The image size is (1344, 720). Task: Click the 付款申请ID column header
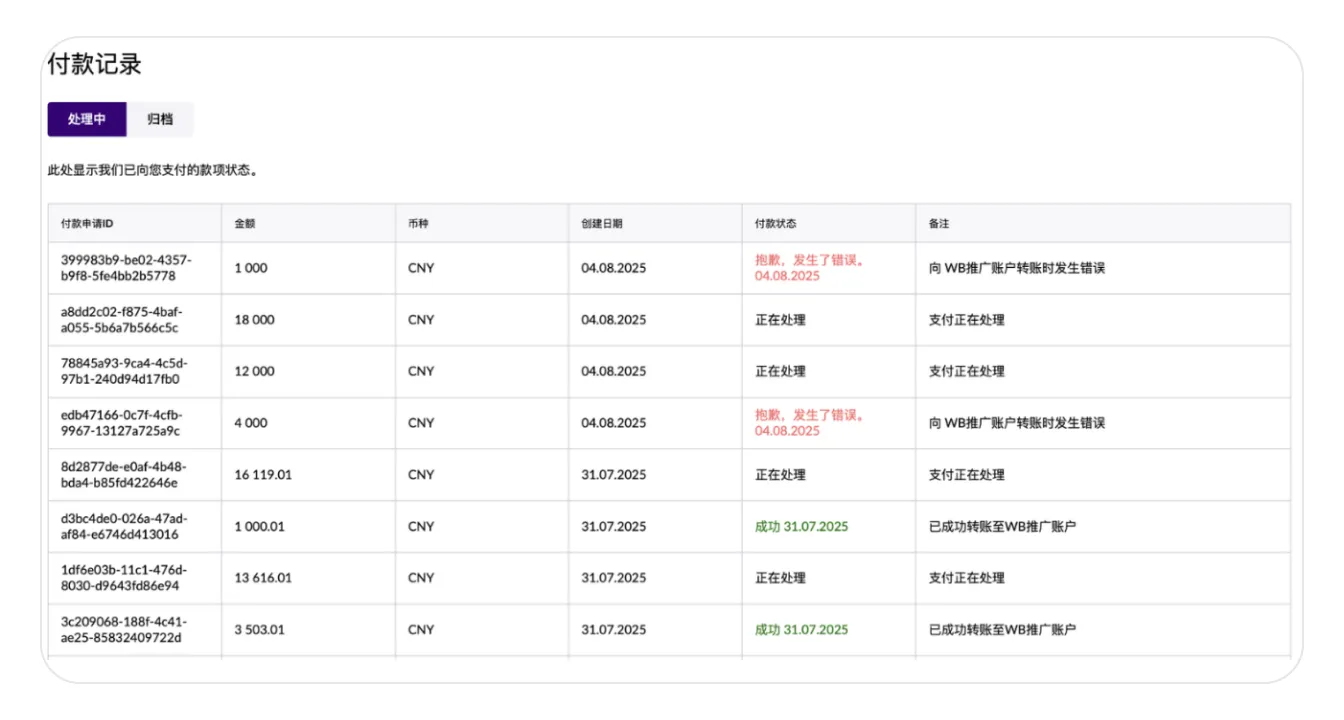[87, 223]
